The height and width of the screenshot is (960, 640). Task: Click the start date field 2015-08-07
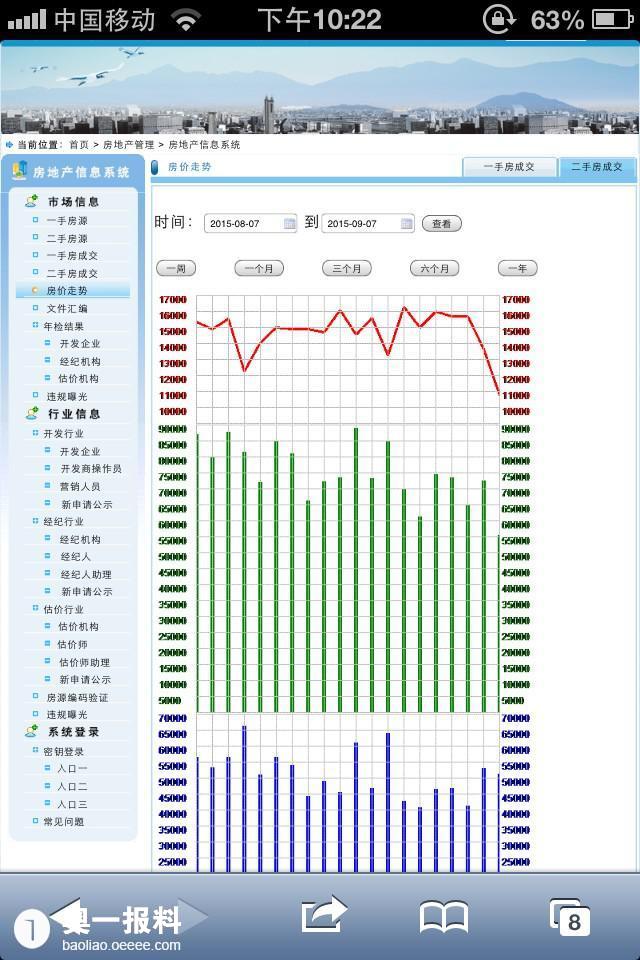(250, 223)
